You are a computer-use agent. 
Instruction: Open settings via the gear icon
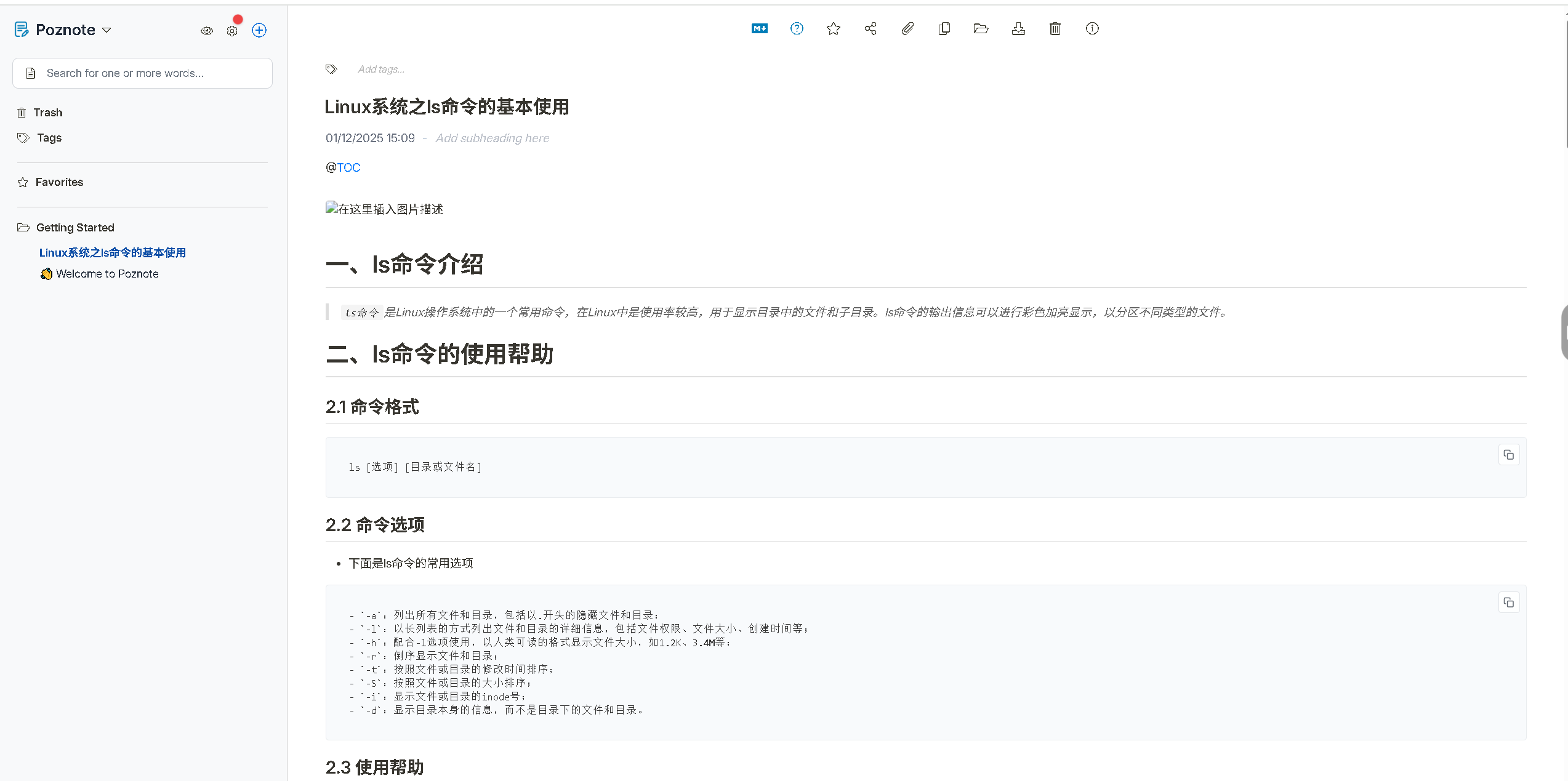232,30
